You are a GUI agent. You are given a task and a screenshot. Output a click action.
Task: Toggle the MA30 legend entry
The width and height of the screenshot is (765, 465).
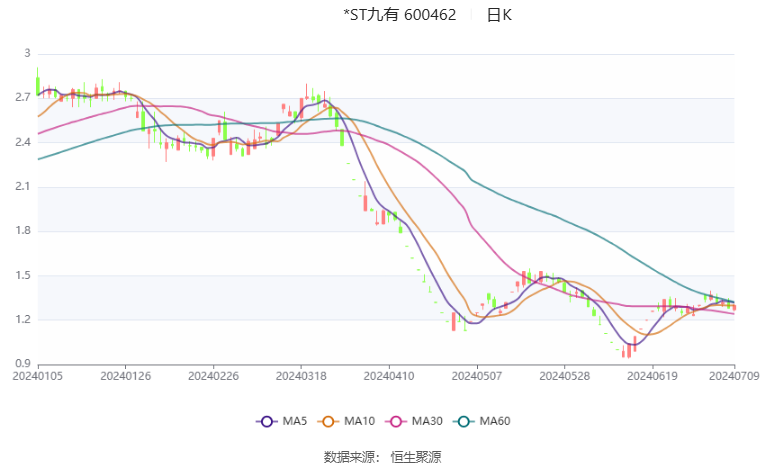(414, 421)
